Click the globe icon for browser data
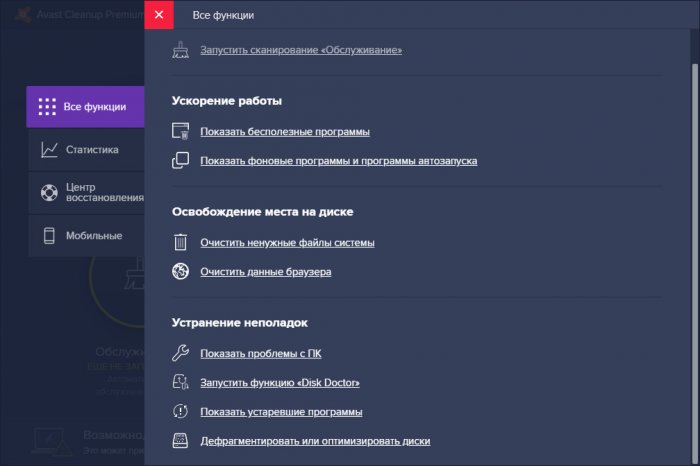Viewport: 700px width, 466px height. pos(181,271)
